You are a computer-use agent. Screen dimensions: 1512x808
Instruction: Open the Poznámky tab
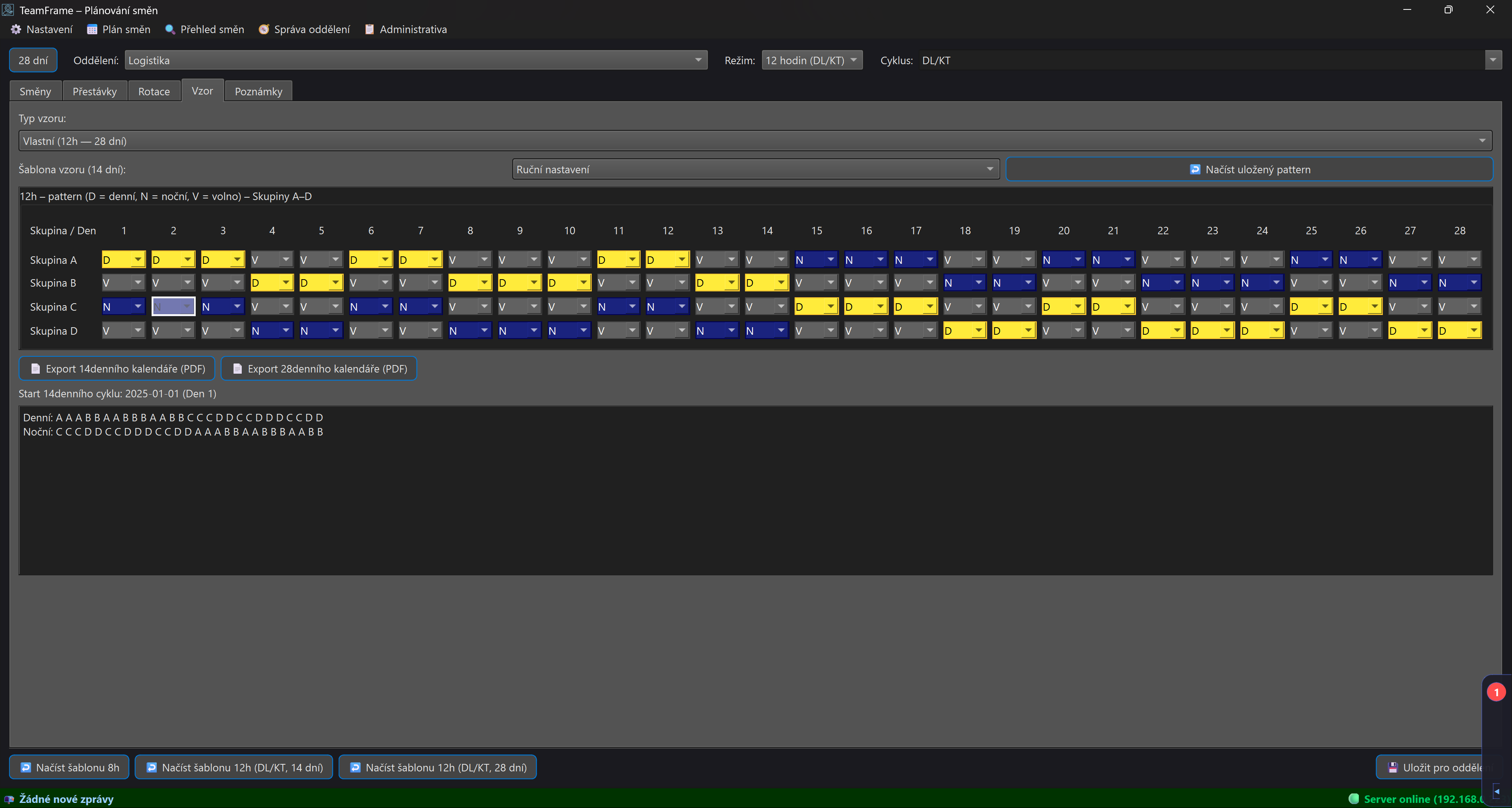click(x=258, y=91)
